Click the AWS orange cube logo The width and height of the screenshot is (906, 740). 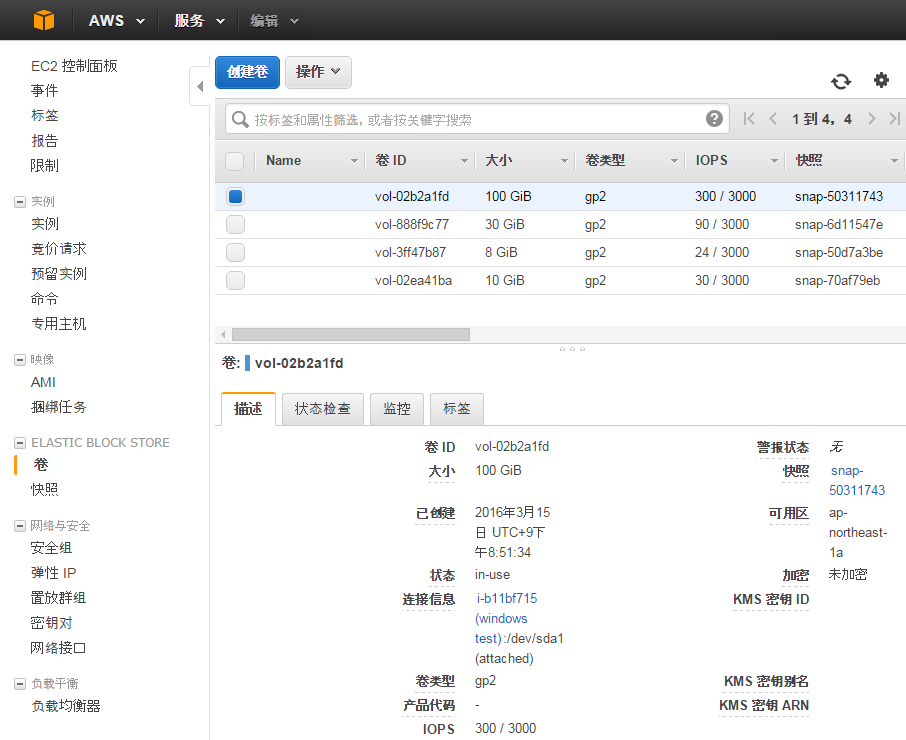point(44,20)
